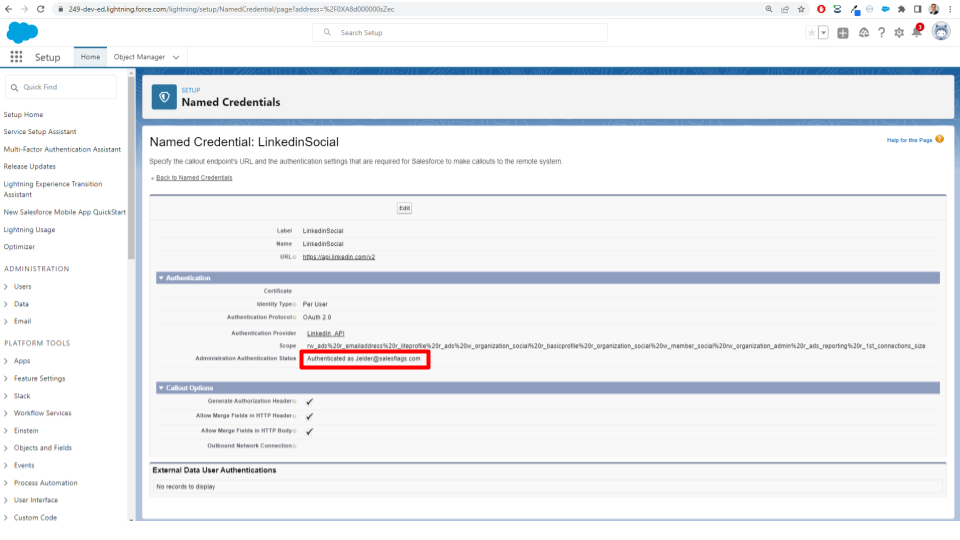Image resolution: width=960 pixels, height=540 pixels.
Task: Open New Salesforce Mobile App QuickStart
Action: [64, 212]
